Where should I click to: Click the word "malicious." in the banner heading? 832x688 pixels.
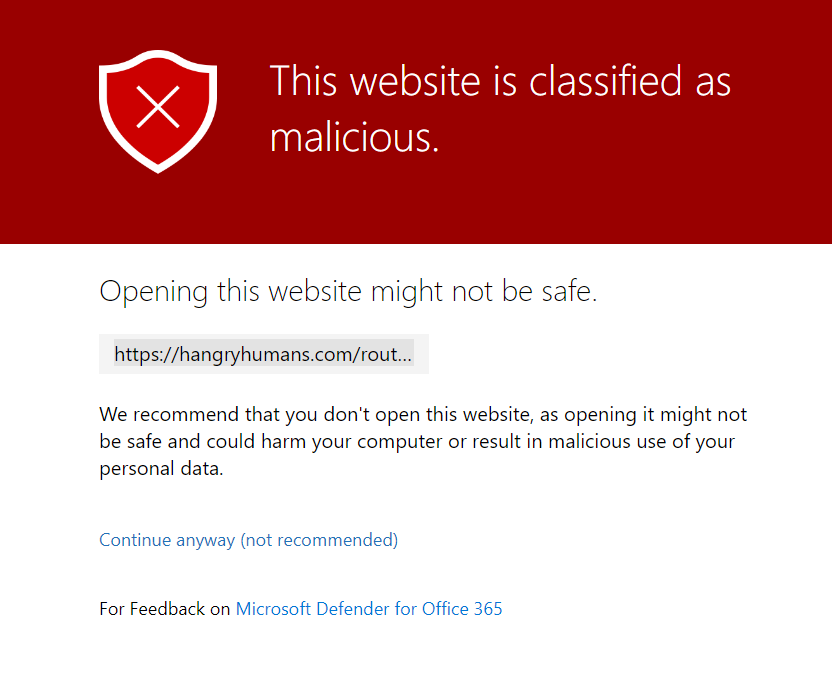pos(354,137)
